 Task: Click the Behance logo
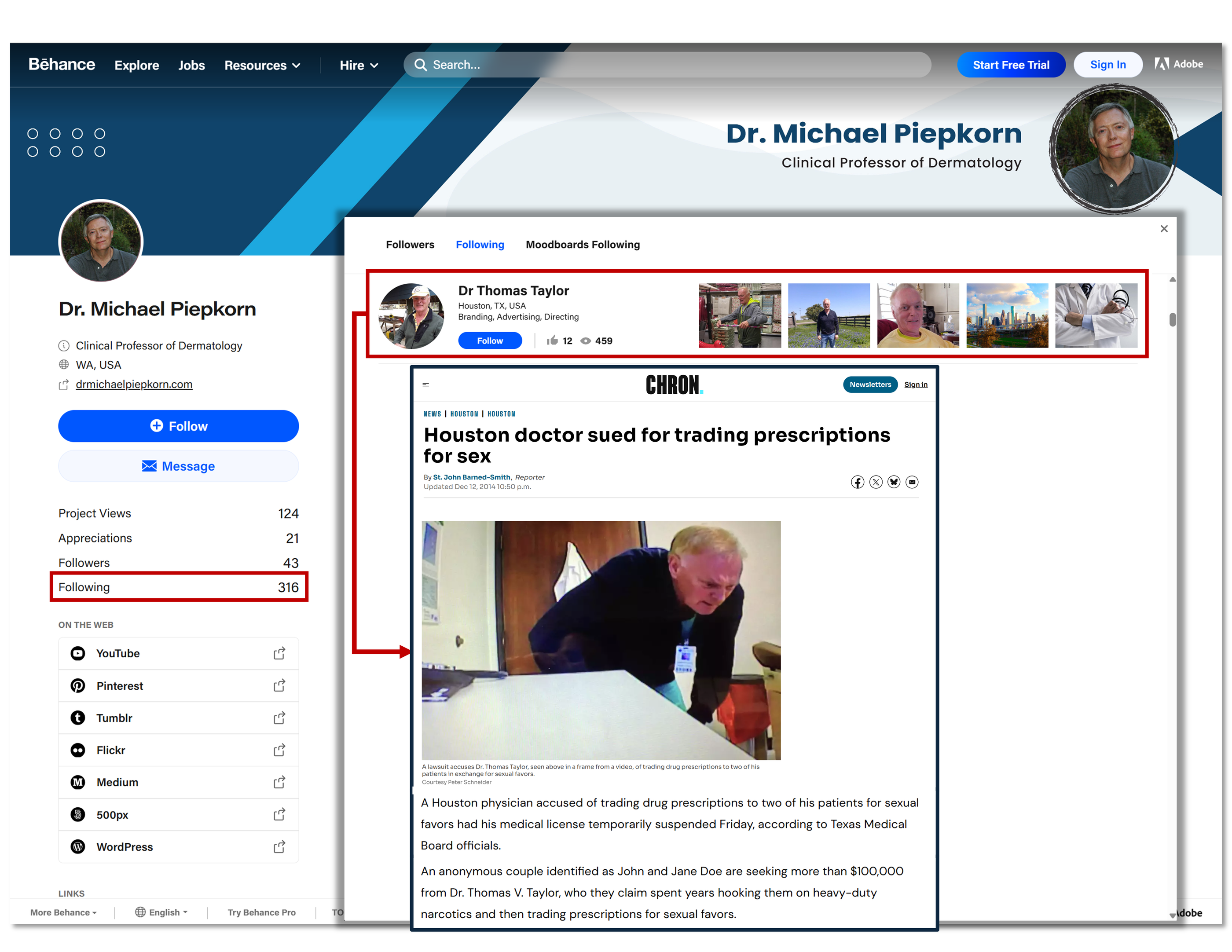[x=62, y=64]
